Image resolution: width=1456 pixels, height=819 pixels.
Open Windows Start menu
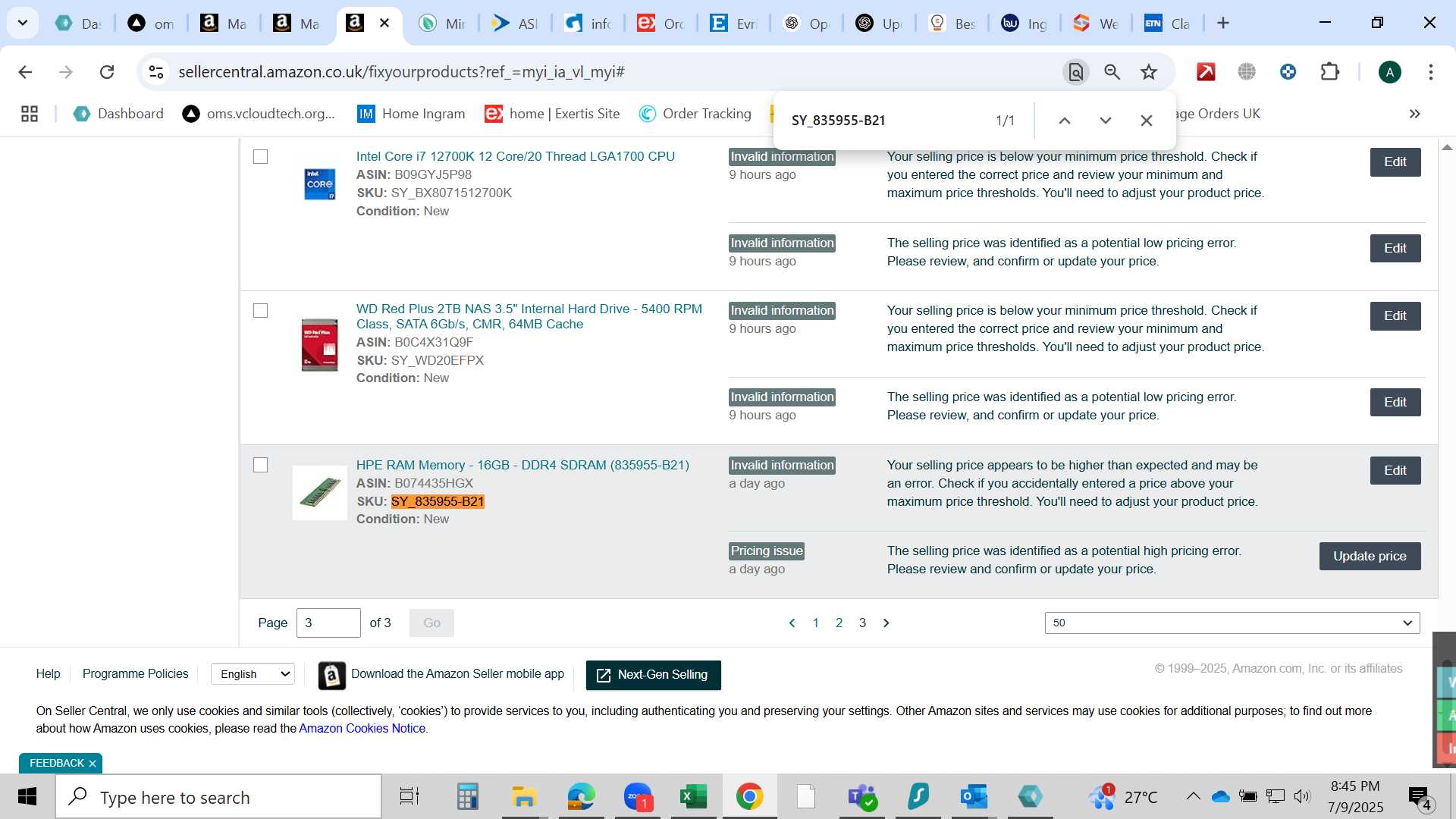(27, 796)
